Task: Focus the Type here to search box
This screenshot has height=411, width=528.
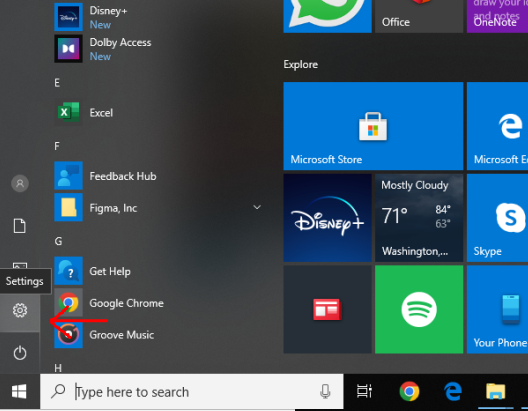Action: pyautogui.click(x=192, y=391)
